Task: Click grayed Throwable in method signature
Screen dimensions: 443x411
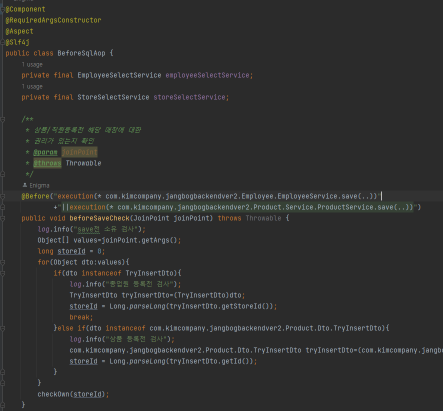Action: coord(263,218)
